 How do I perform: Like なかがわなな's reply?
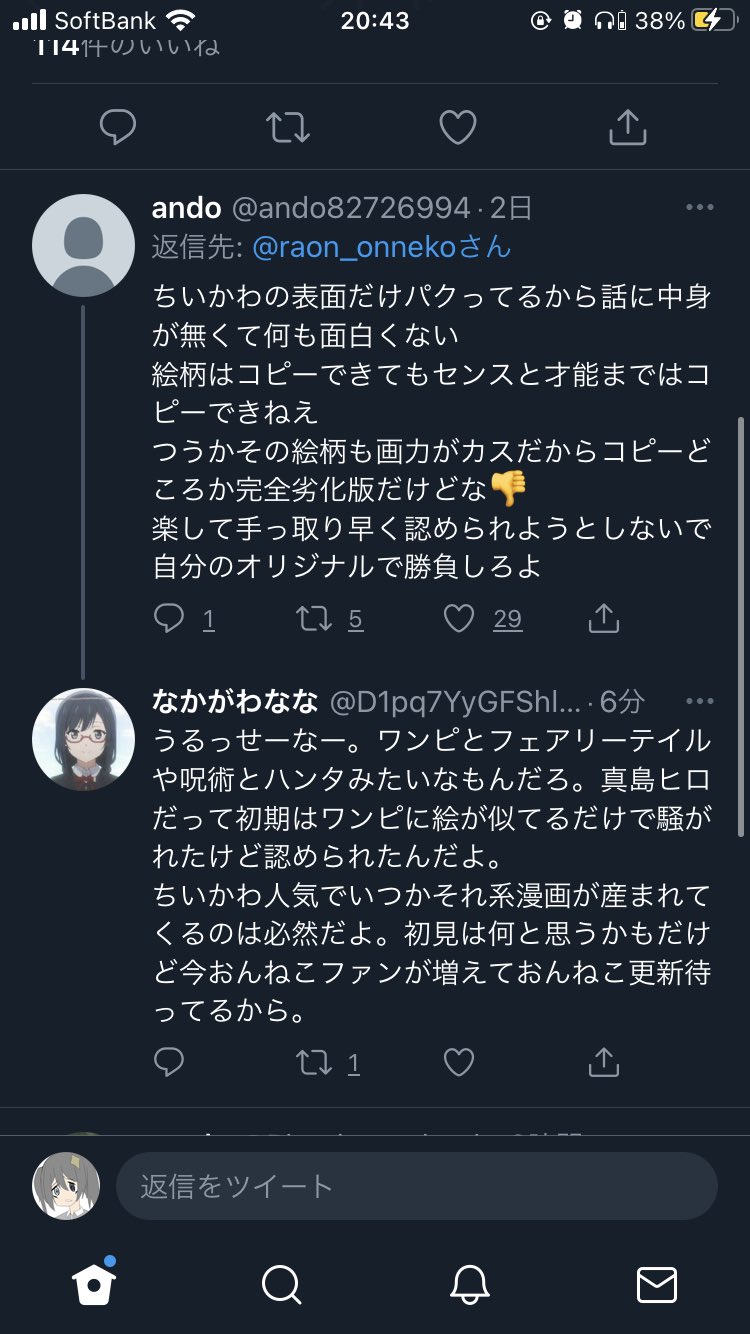(x=459, y=1062)
